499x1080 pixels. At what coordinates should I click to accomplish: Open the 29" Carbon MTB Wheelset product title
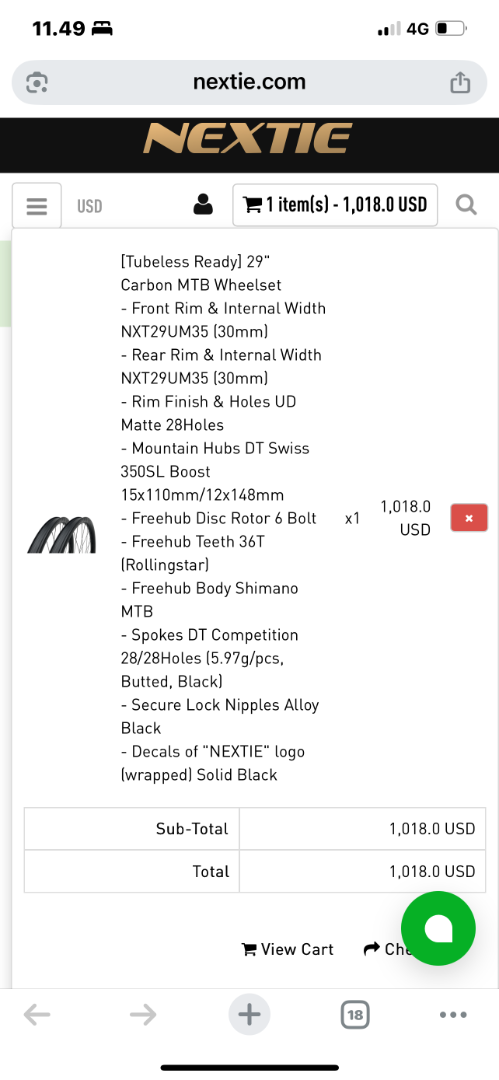pos(202,273)
